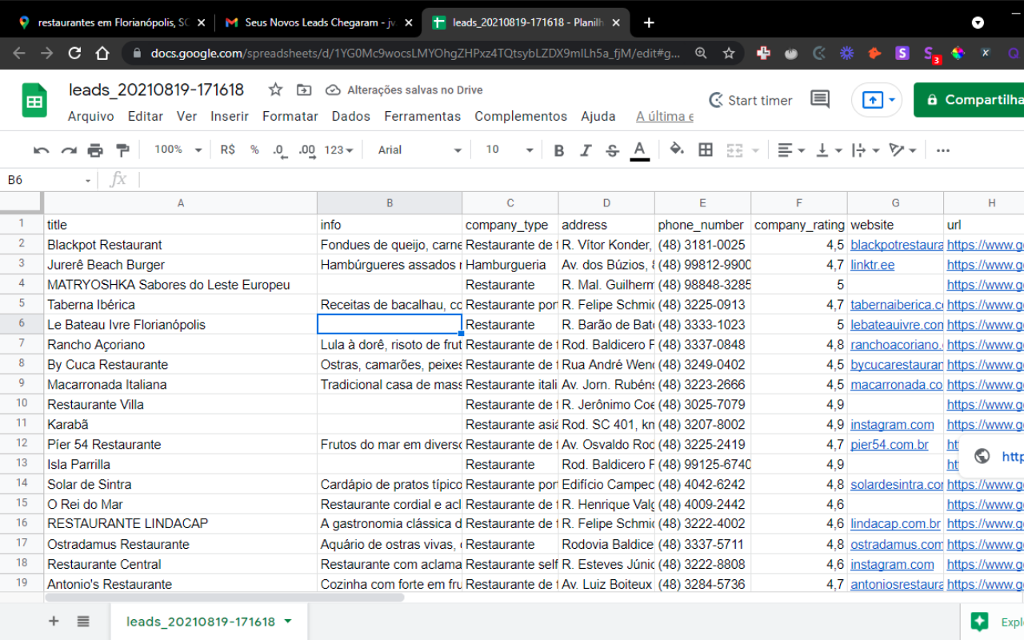Switch to the Seus Novos Leads Chegaram tab
This screenshot has height=640, width=1024.
(x=320, y=23)
